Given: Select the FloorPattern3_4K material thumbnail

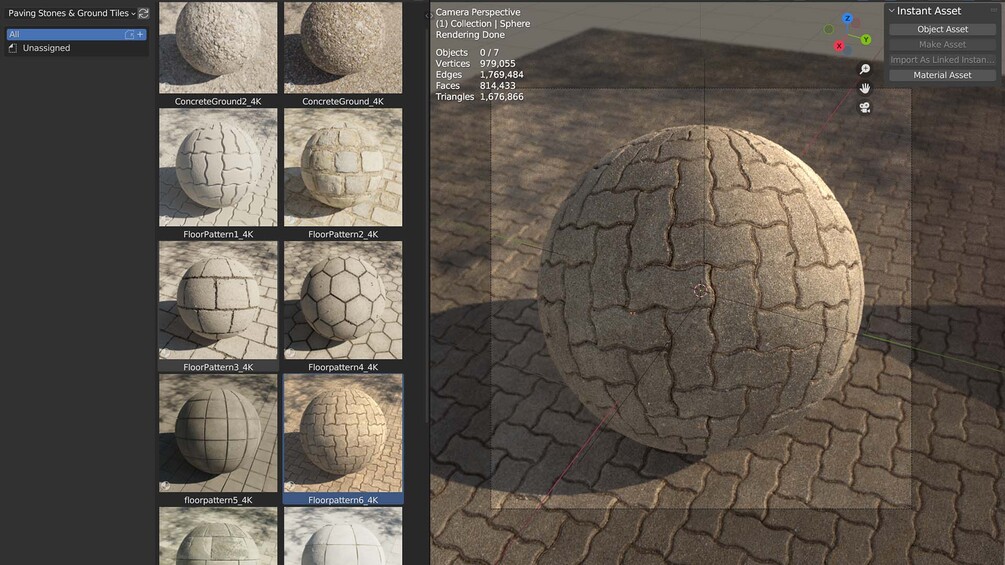Looking at the screenshot, I should pos(218,300).
